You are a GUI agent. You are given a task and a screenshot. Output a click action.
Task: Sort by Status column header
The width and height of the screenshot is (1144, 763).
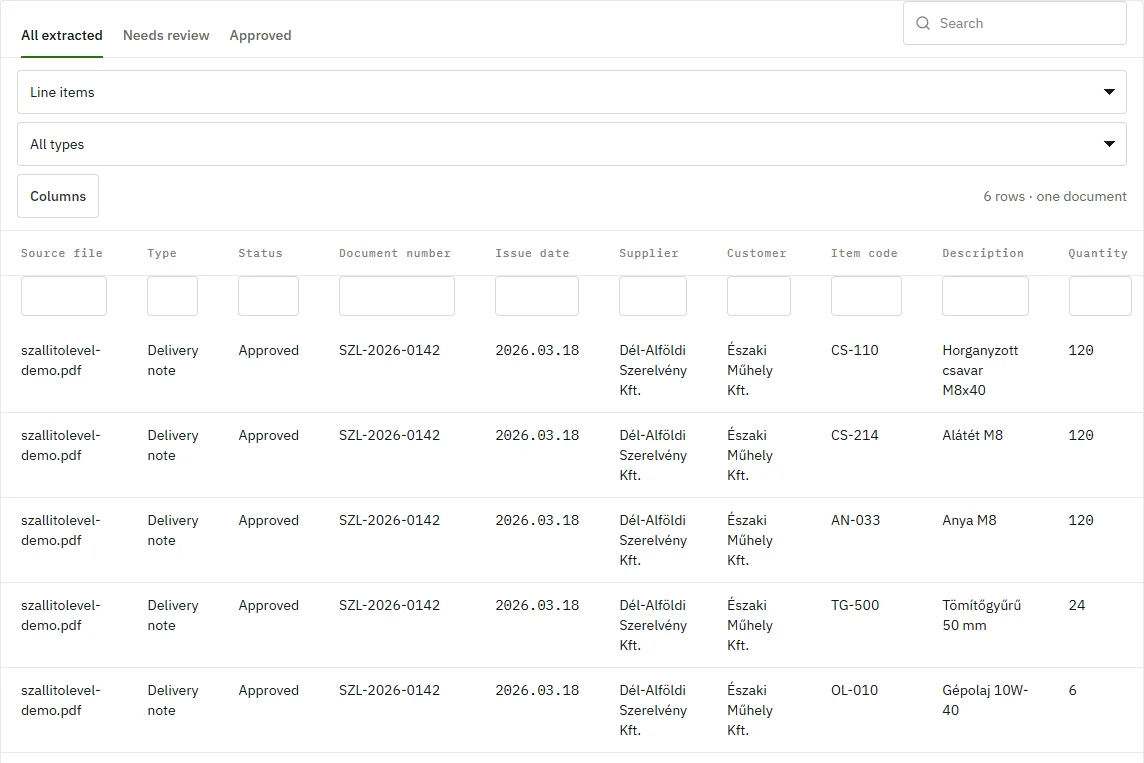pos(260,253)
